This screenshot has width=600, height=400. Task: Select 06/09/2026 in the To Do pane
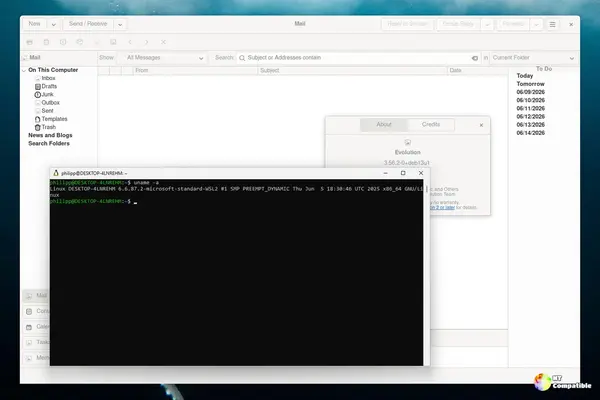tap(530, 92)
